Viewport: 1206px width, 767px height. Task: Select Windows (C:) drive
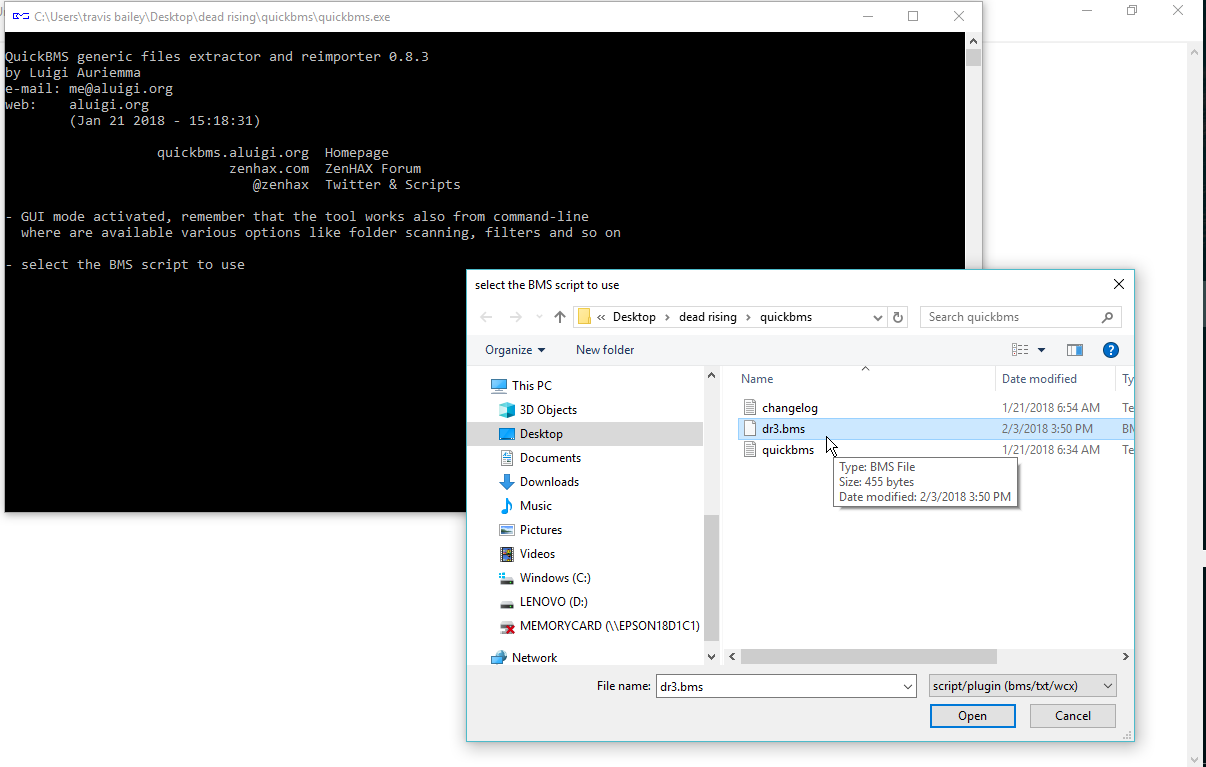point(555,578)
